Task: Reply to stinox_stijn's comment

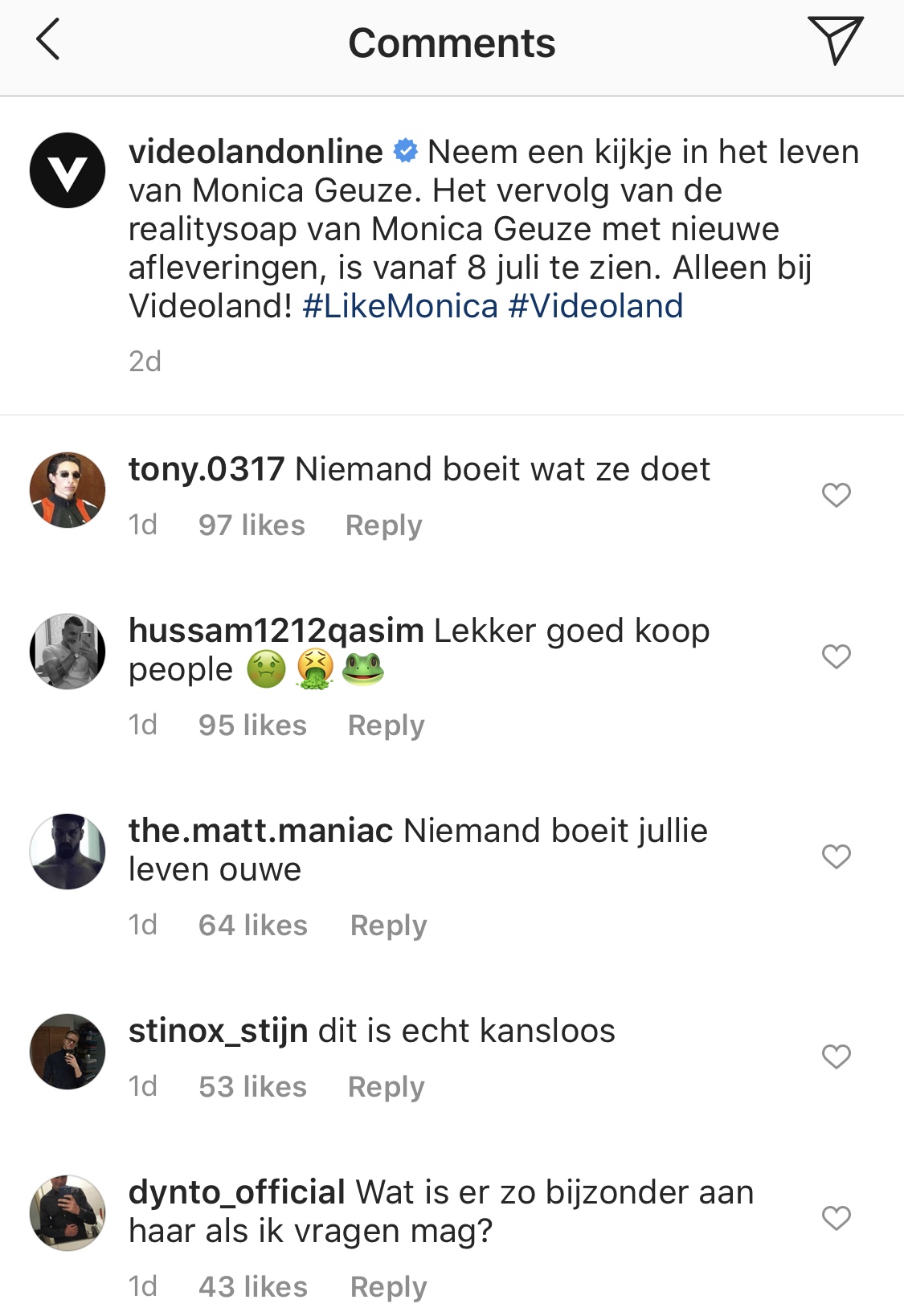Action: click(386, 1087)
